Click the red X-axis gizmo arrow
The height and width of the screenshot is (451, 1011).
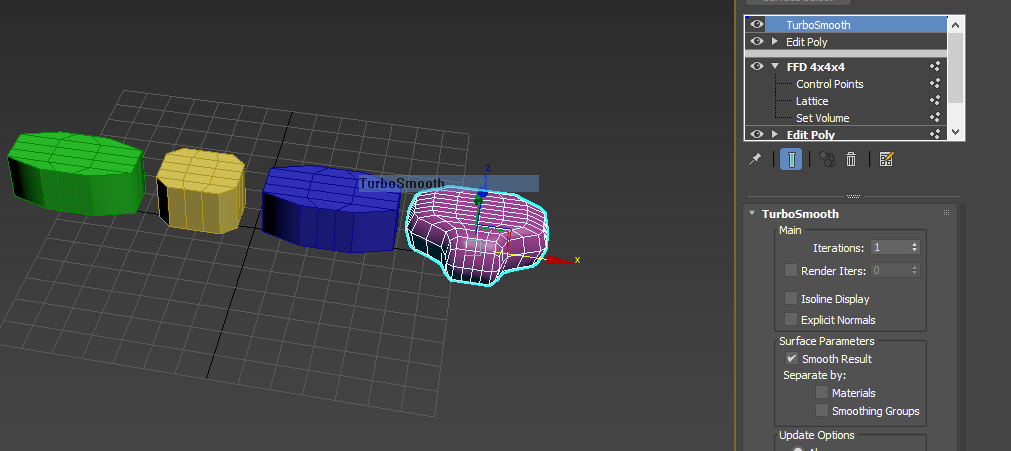(x=558, y=260)
